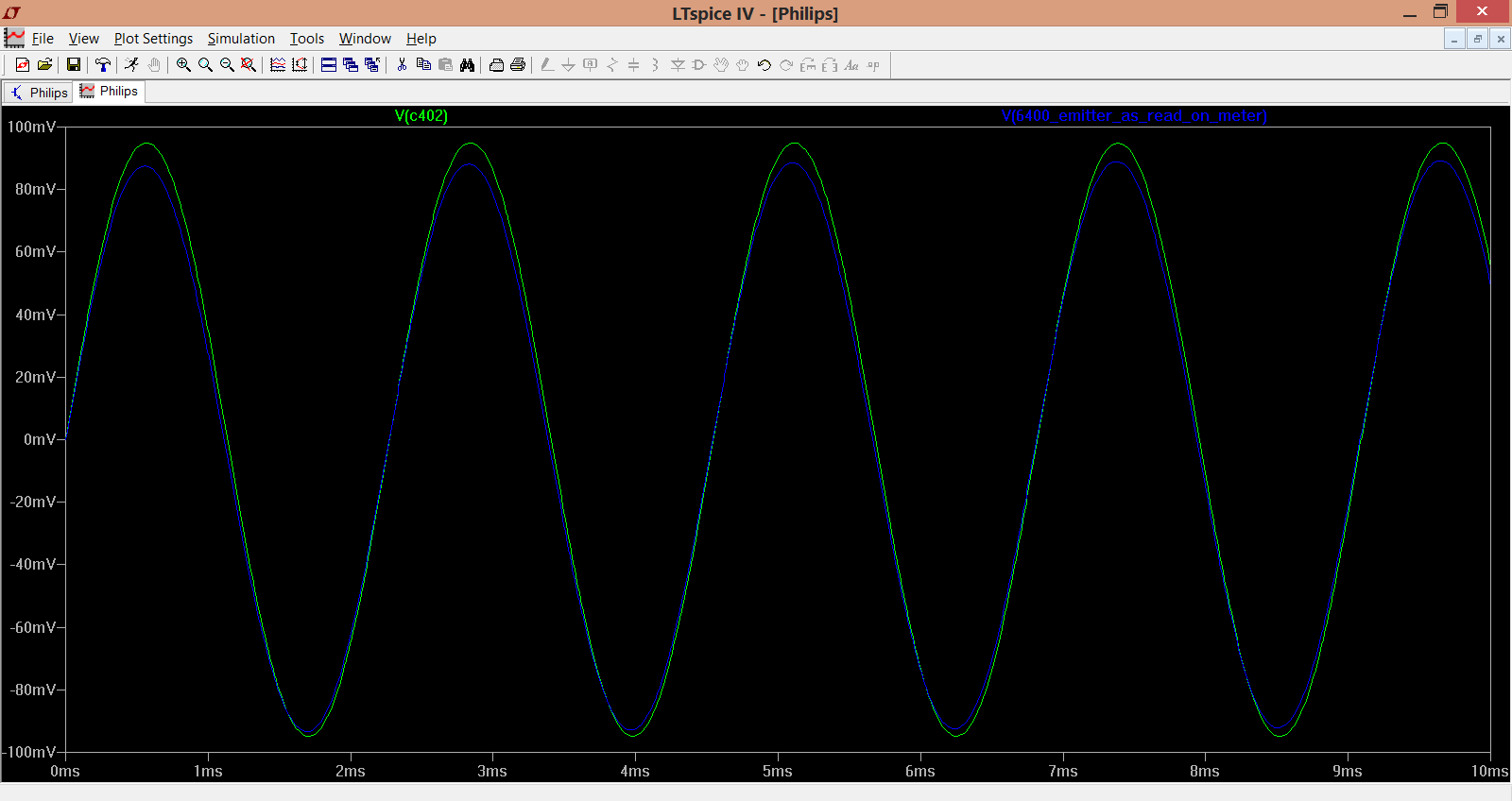Run the simulation with the running man icon
1512x801 pixels.
coord(131,64)
